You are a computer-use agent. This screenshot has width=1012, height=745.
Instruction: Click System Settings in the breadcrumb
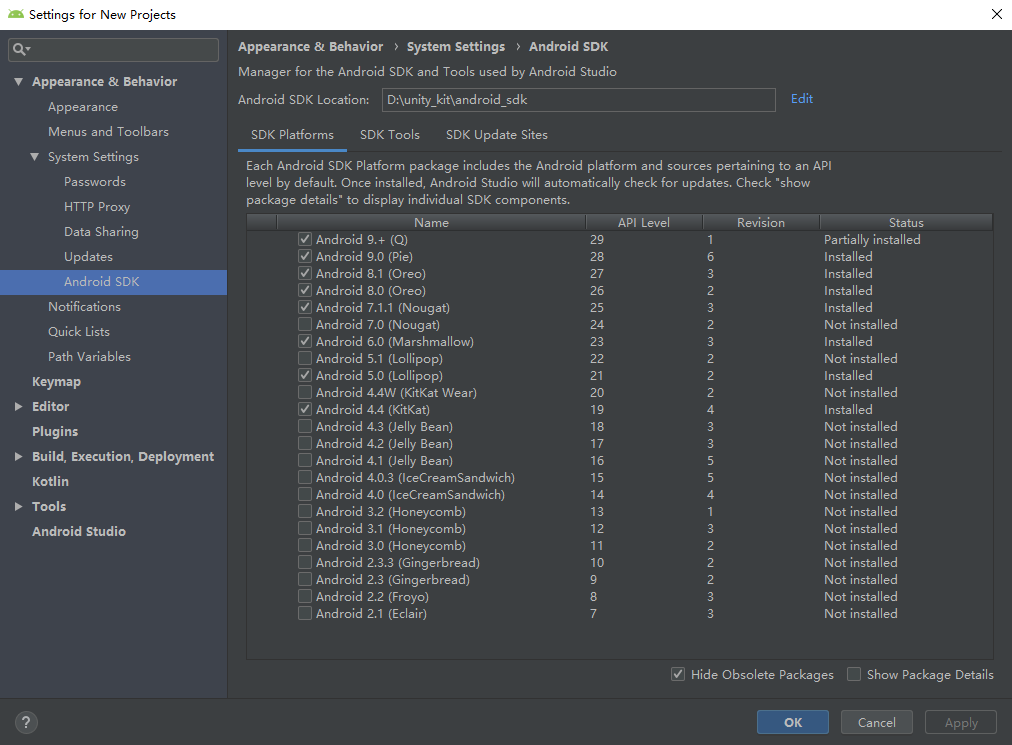click(x=456, y=46)
